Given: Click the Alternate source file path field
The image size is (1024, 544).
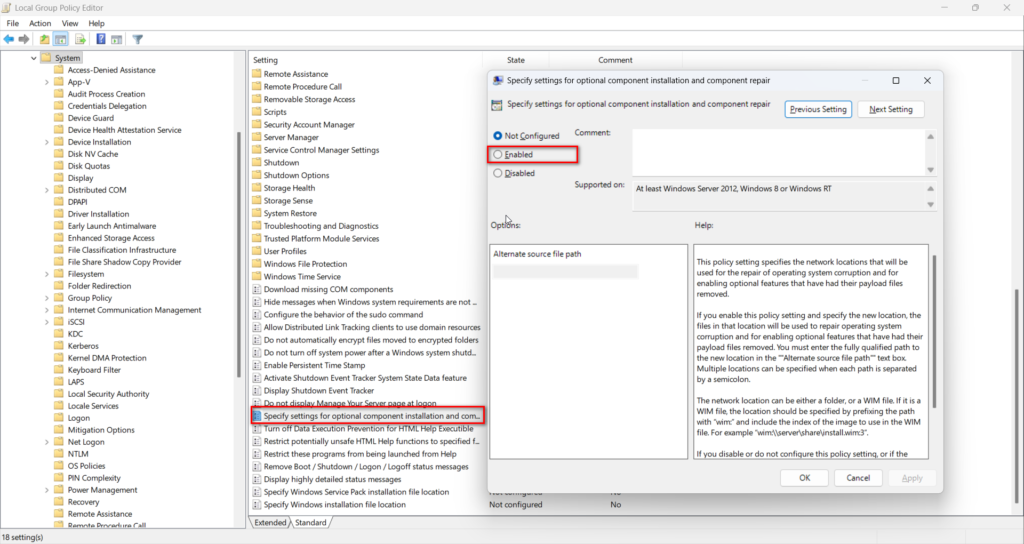Looking at the screenshot, I should point(566,272).
